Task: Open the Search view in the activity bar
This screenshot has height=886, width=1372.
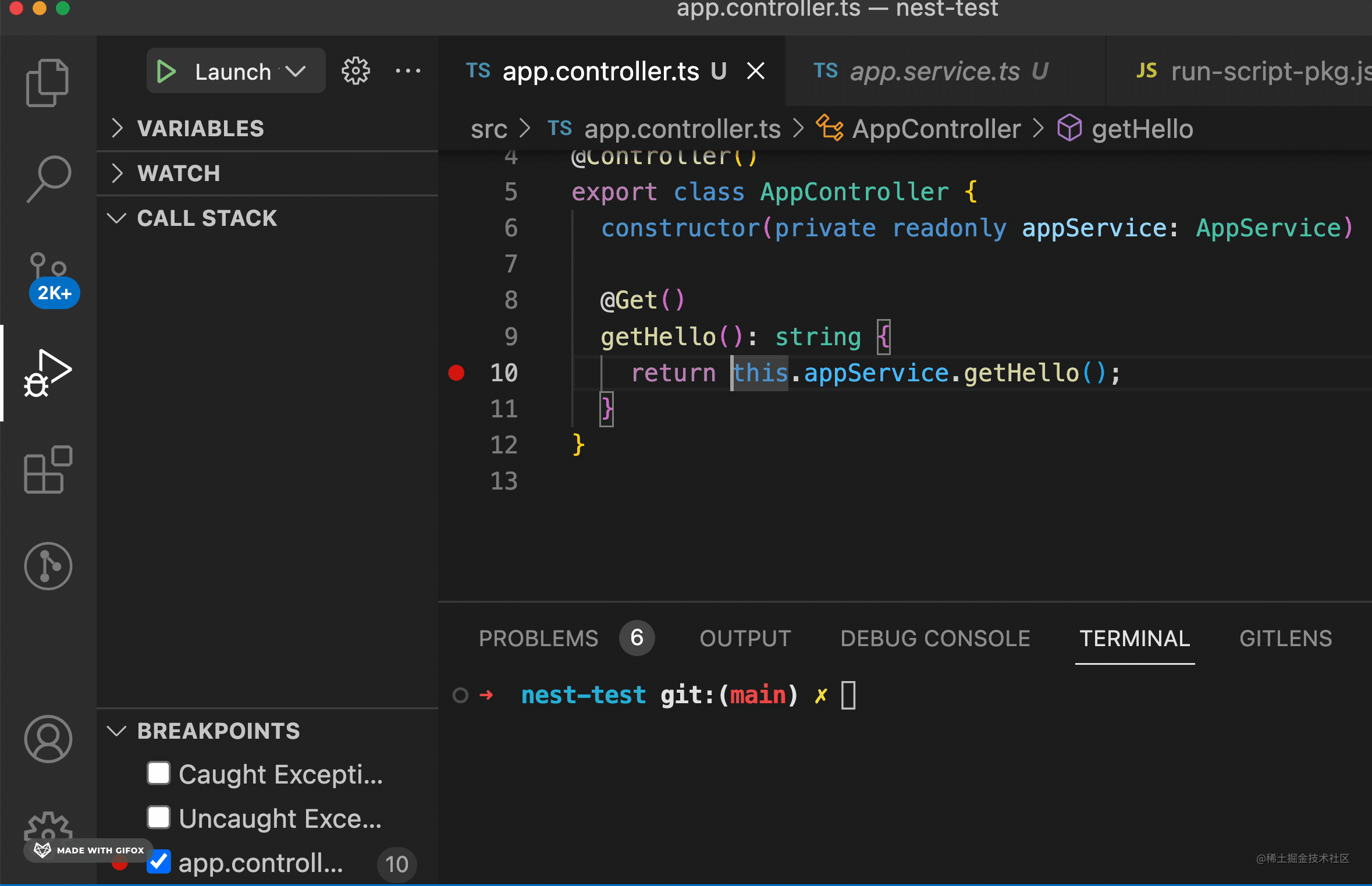Action: click(48, 179)
